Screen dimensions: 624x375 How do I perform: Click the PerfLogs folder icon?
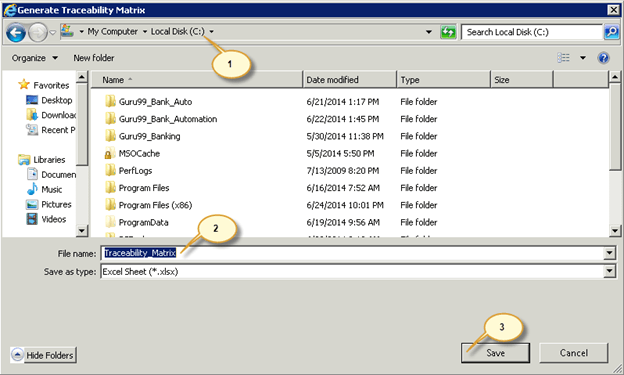point(110,170)
